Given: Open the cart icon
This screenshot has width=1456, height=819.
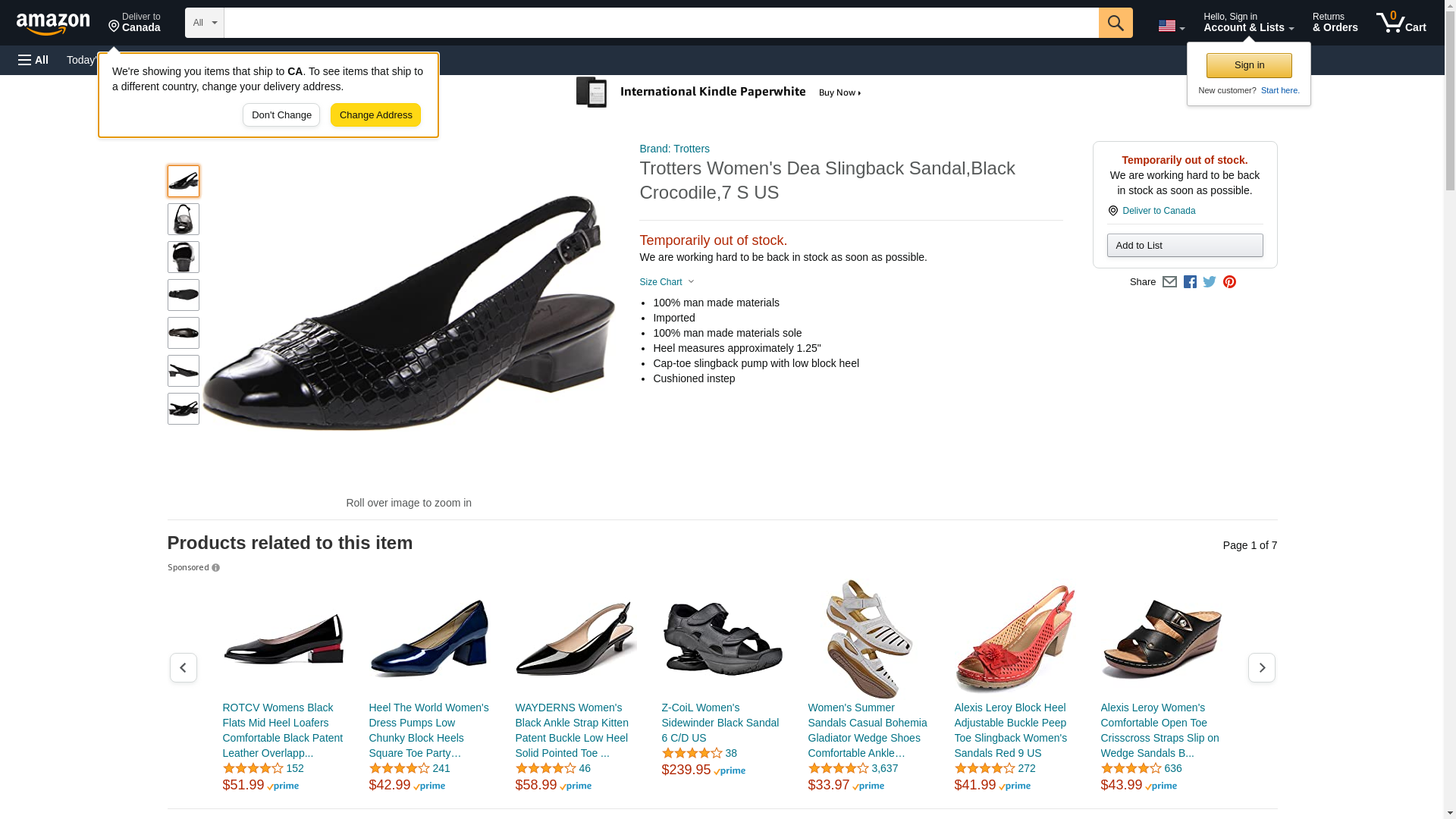Looking at the screenshot, I should 1401,23.
